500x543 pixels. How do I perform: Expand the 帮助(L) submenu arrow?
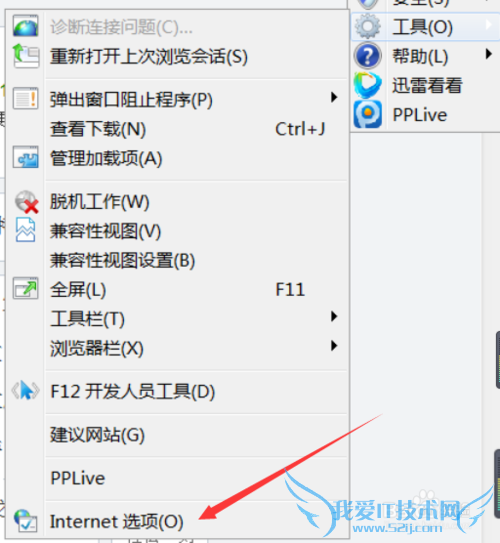(489, 54)
